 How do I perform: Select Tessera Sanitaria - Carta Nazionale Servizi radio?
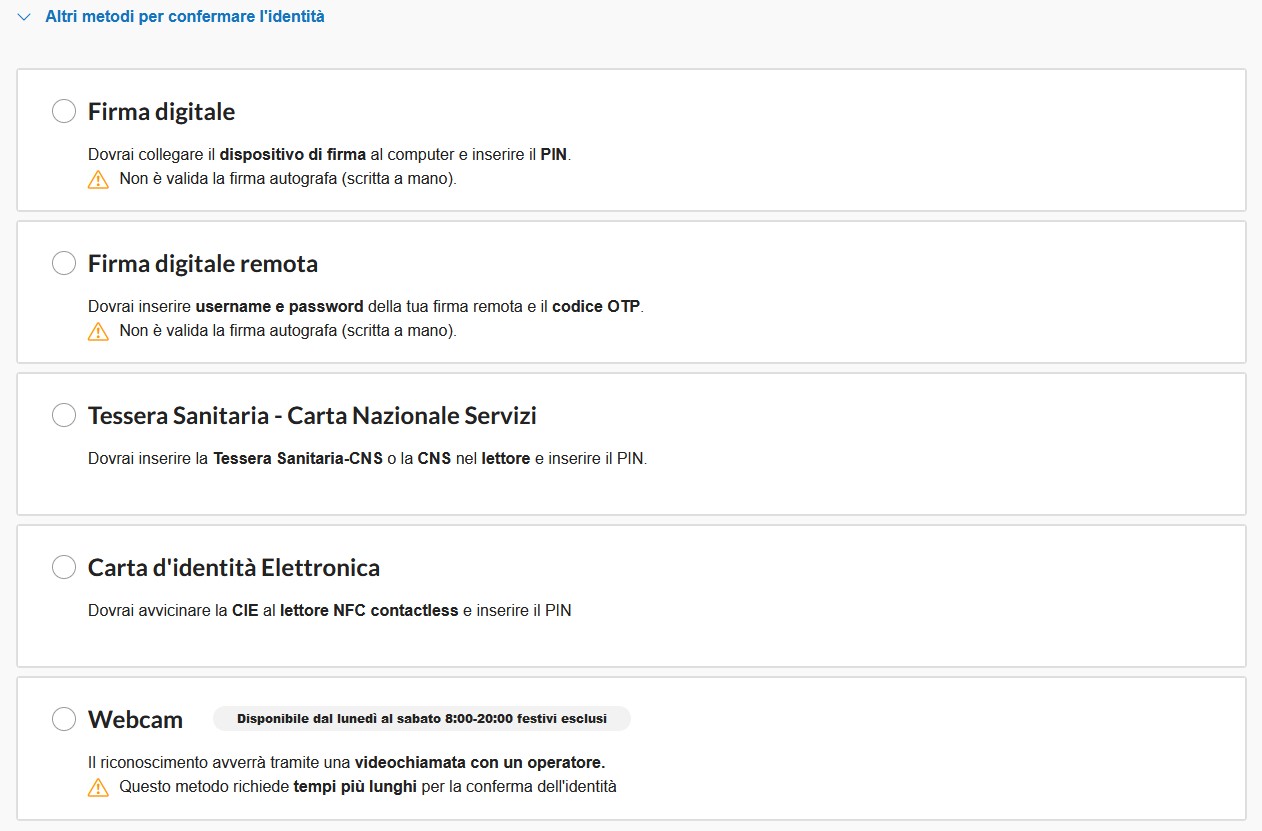(64, 415)
